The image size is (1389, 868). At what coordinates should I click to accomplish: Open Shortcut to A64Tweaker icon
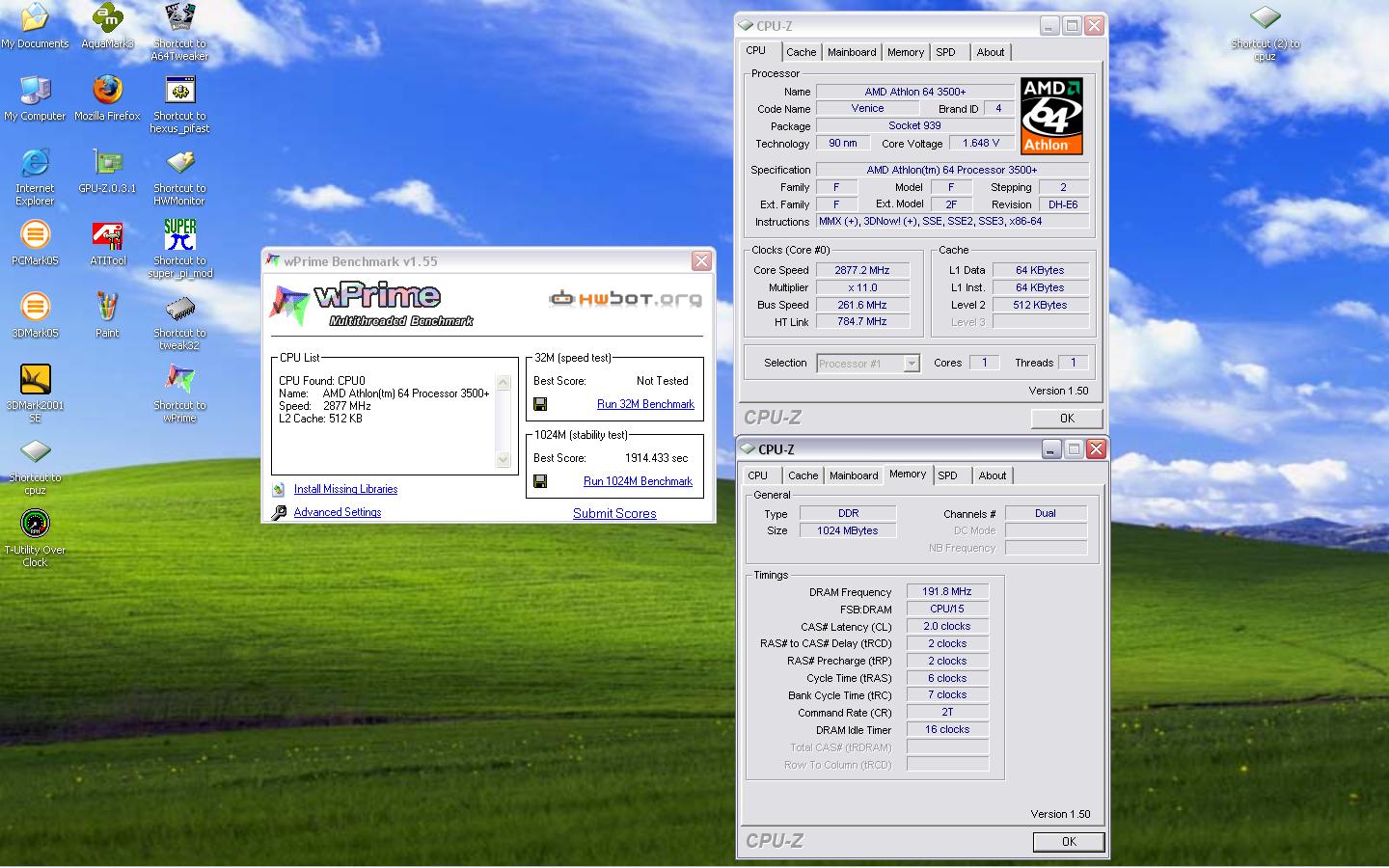[x=179, y=32]
